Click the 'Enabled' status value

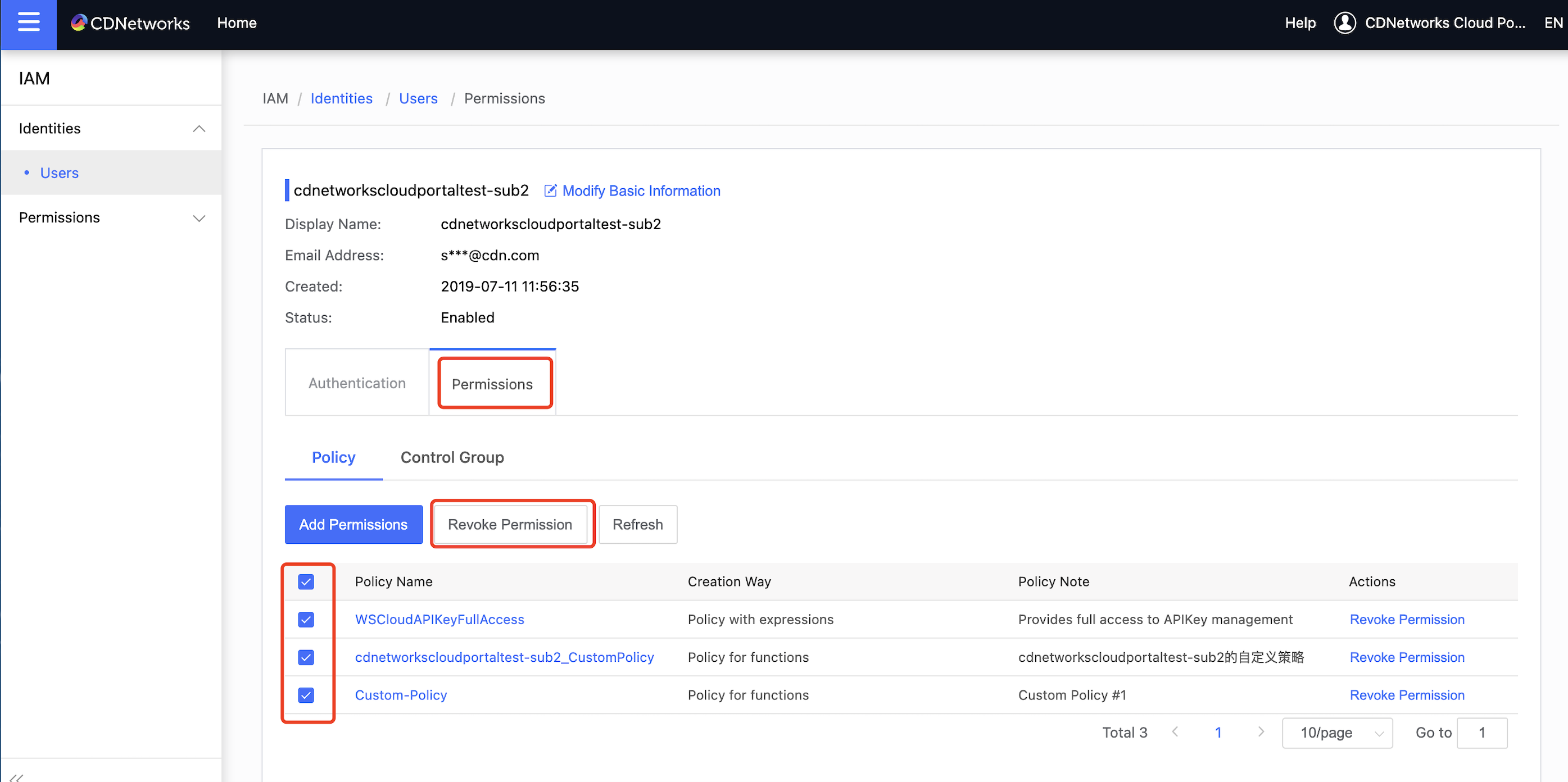468,317
